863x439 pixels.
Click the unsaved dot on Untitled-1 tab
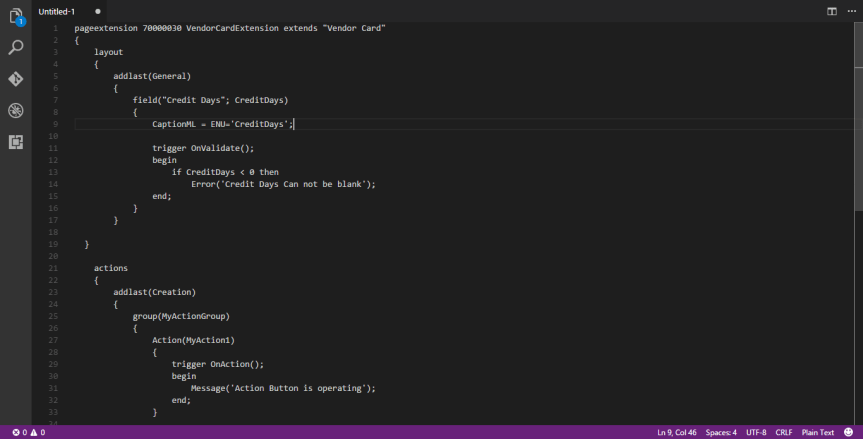pyautogui.click(x=98, y=12)
